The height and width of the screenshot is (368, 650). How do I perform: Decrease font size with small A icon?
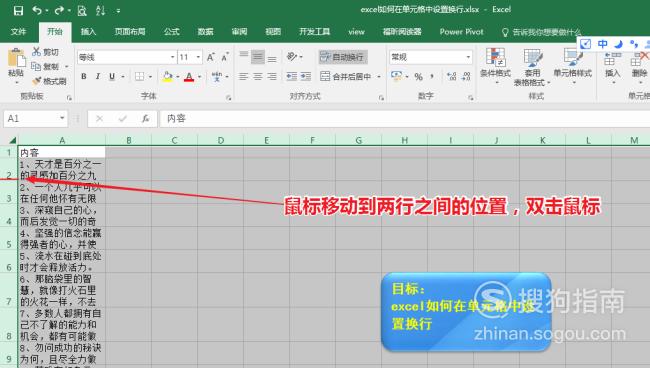click(225, 57)
